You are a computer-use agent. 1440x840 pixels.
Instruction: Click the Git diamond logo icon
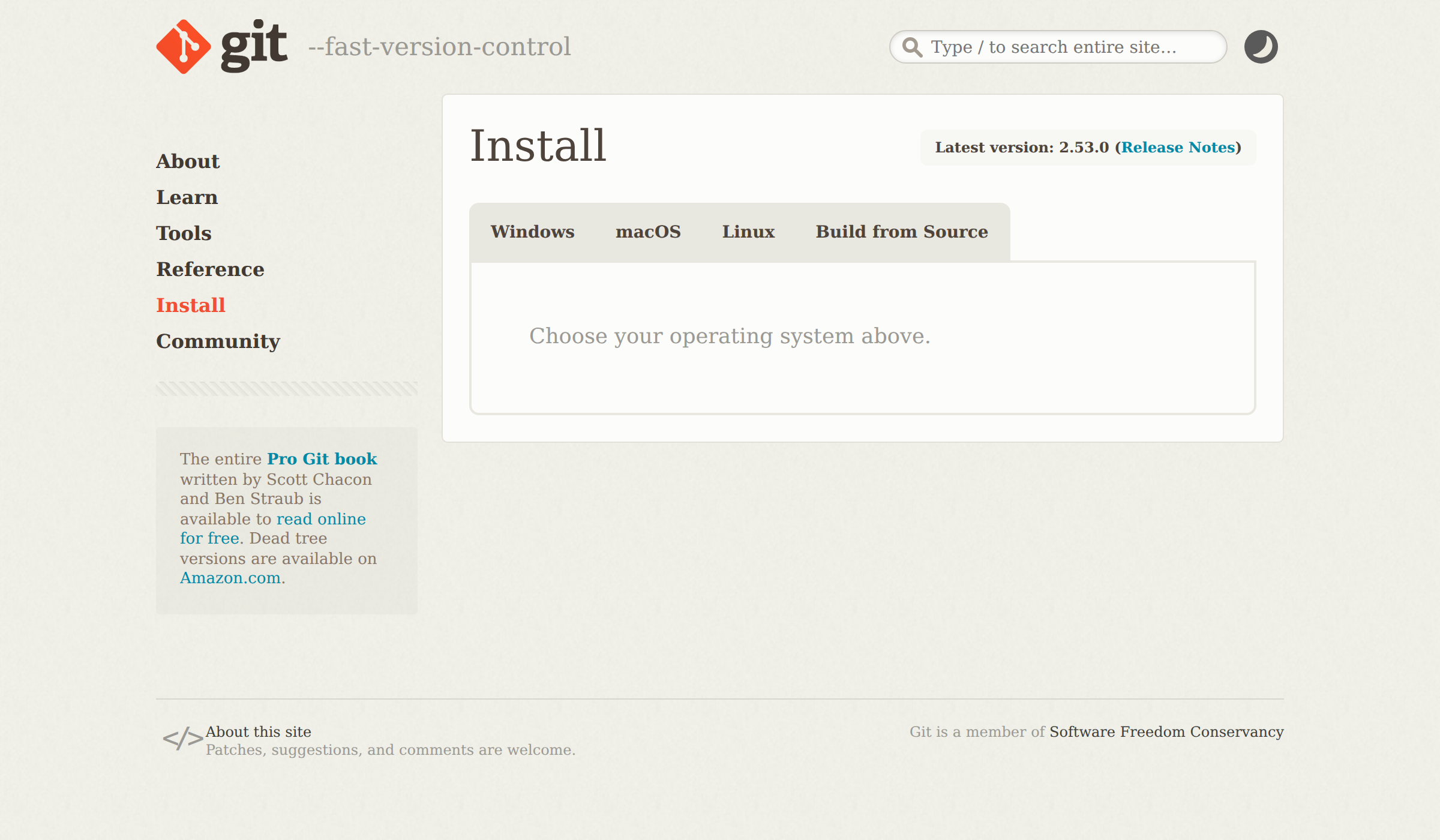point(184,47)
